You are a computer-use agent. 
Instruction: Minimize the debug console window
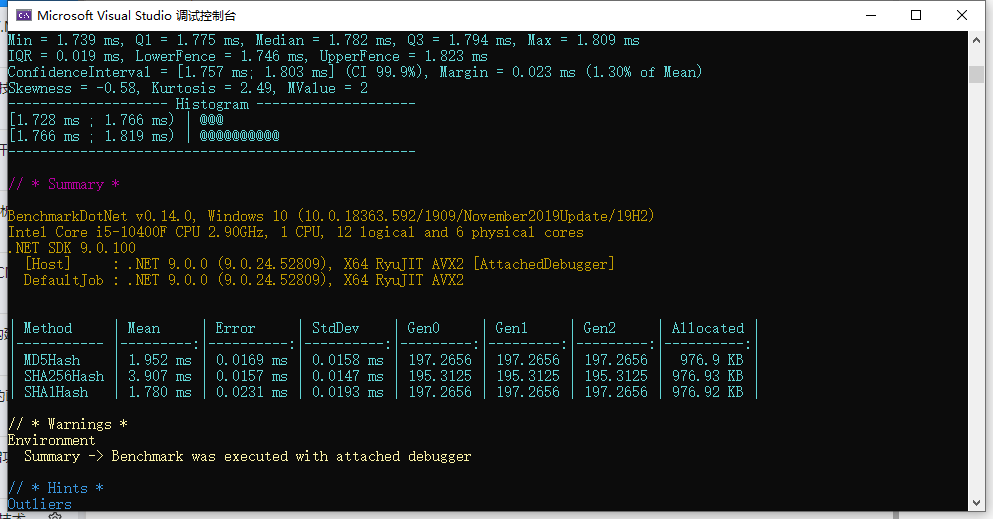tap(869, 15)
